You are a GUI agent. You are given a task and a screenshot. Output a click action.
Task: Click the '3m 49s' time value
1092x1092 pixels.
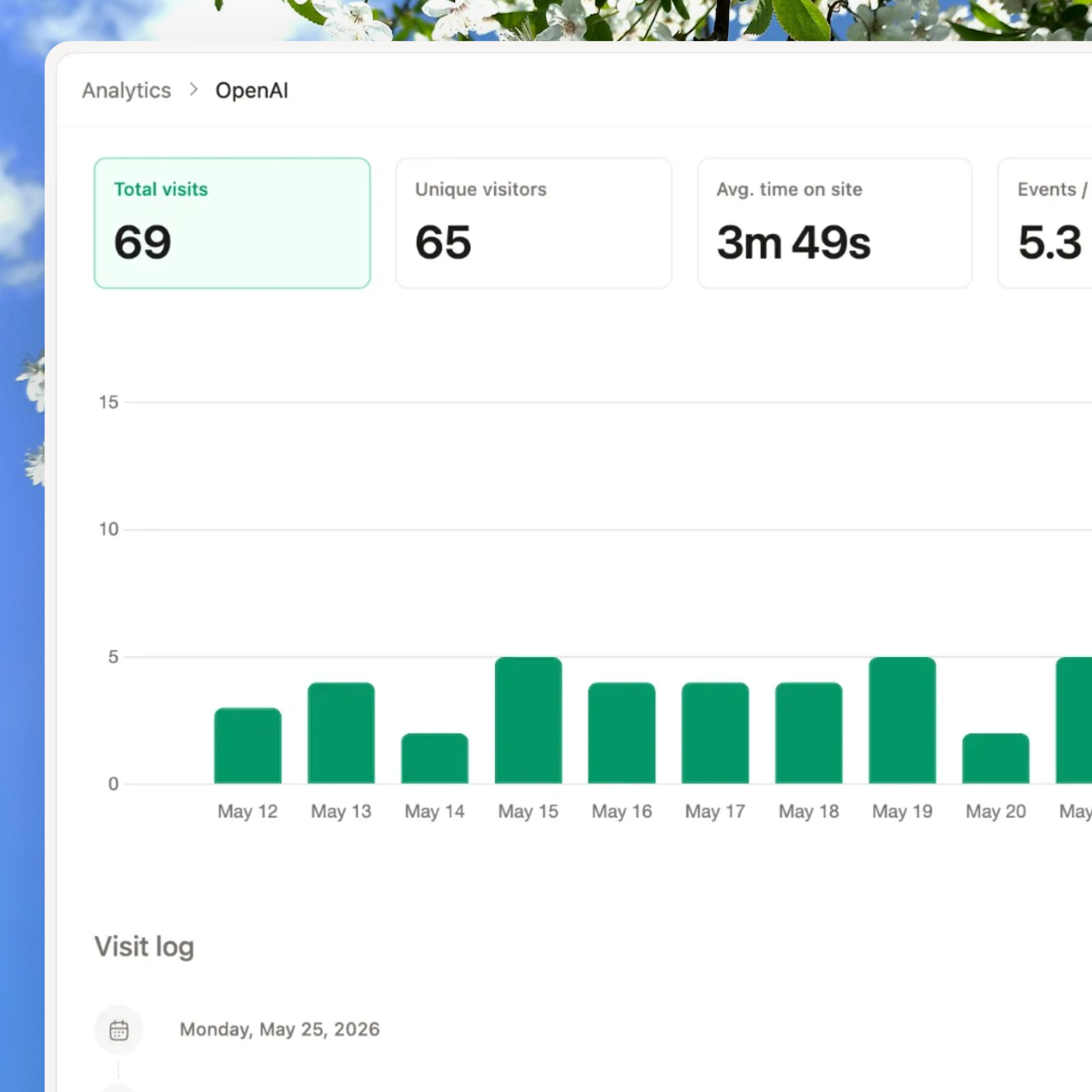(794, 242)
